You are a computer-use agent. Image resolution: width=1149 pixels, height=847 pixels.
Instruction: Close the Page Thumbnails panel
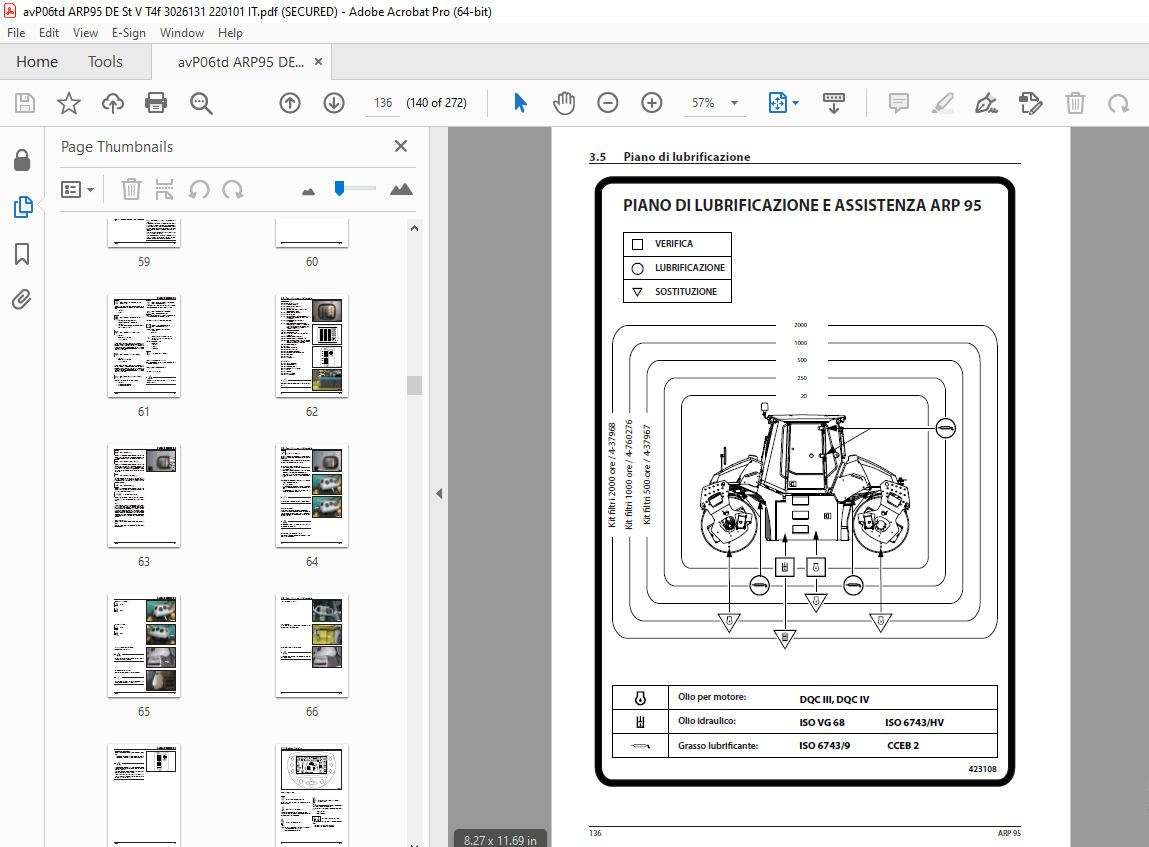pyautogui.click(x=401, y=146)
